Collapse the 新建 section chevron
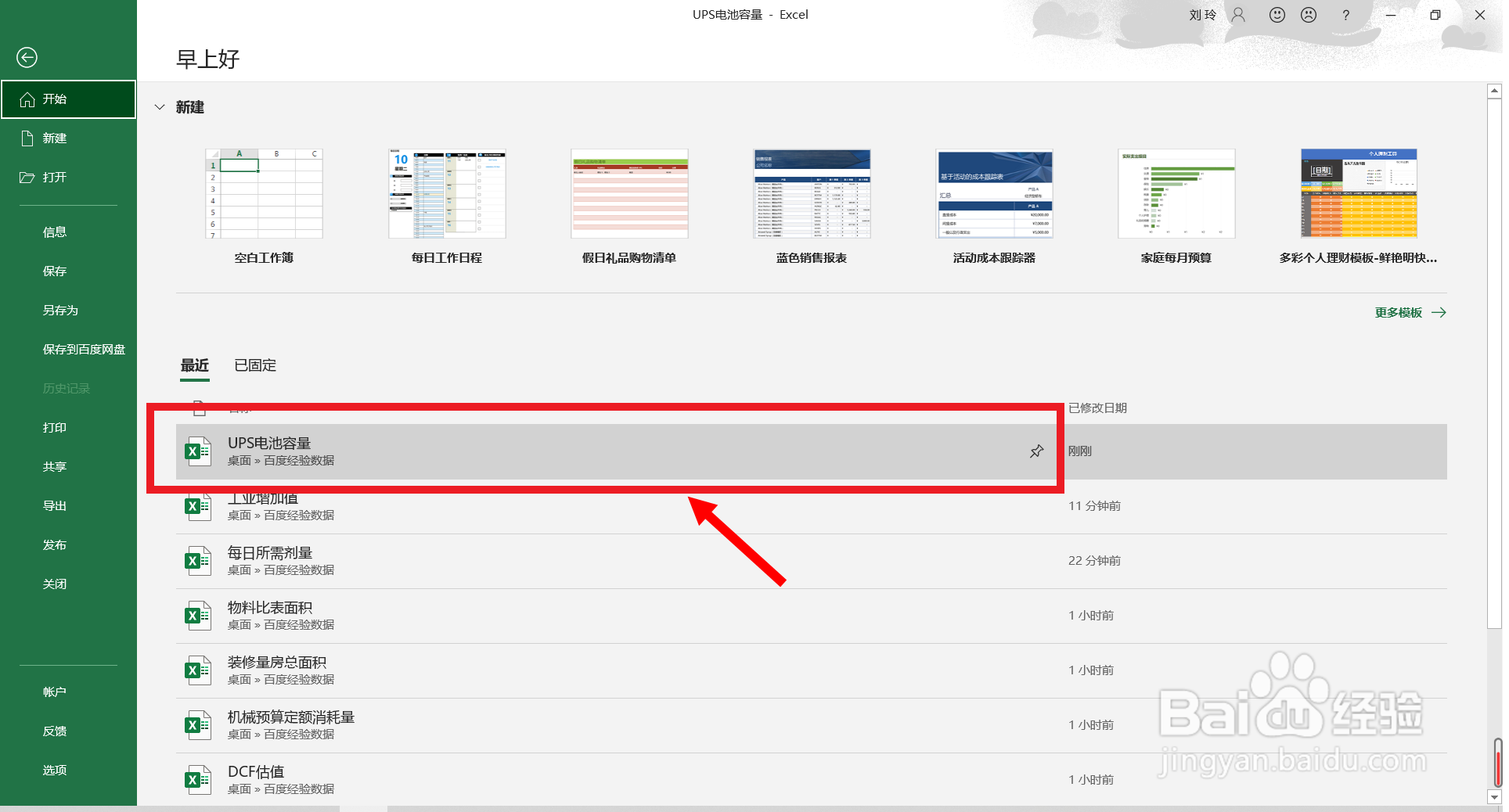The width and height of the screenshot is (1509, 812). 160,107
